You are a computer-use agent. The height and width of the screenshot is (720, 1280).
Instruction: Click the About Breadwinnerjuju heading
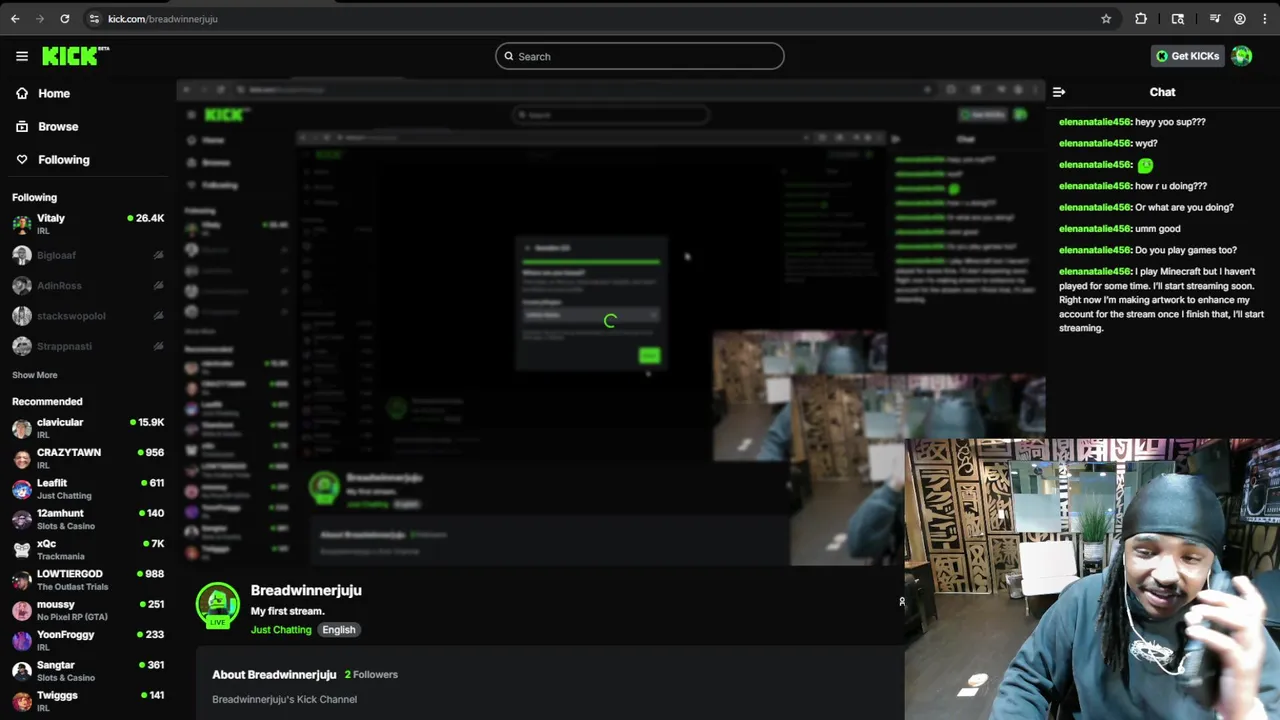[x=274, y=674]
